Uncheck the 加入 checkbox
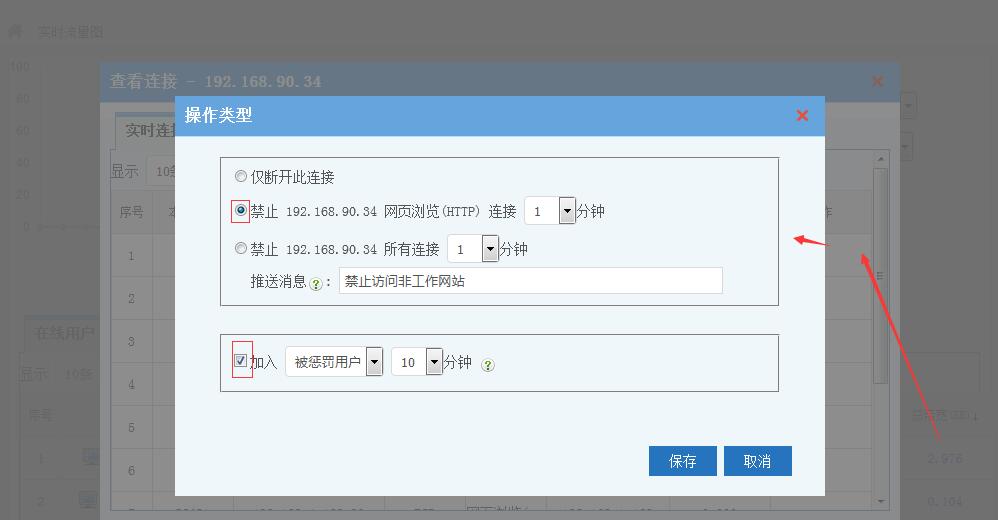 [x=241, y=361]
